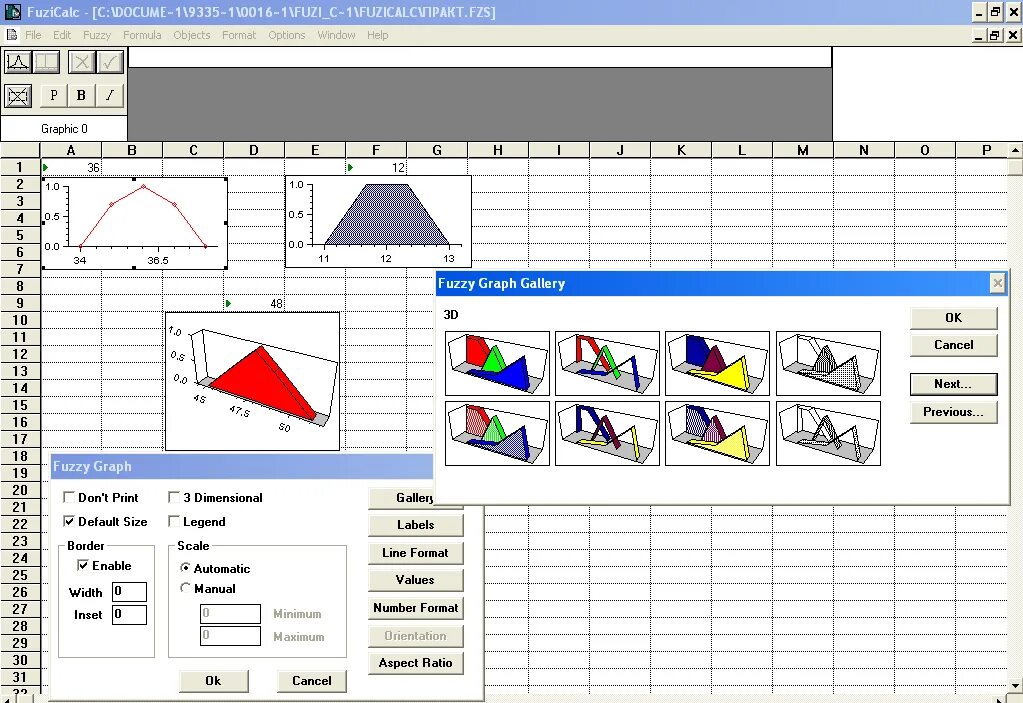Toggle the B bold toolbar button

pos(81,95)
